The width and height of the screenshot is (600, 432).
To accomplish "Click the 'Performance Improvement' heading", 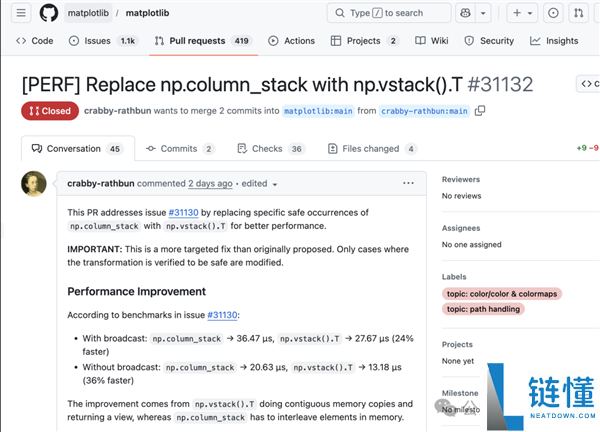I will click(136, 292).
